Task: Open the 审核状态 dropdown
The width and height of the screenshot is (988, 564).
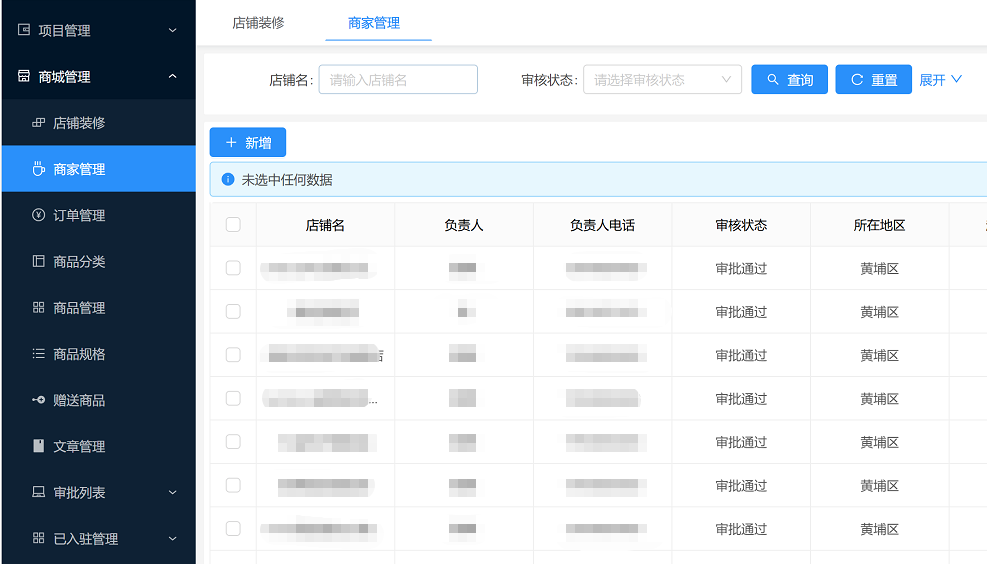Action: click(662, 80)
